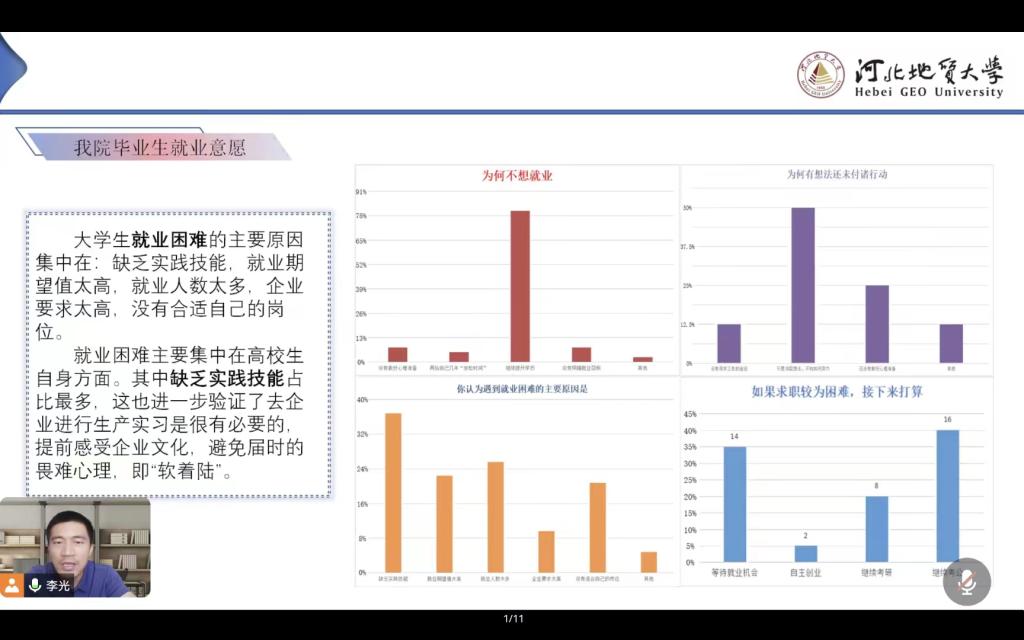1024x640 pixels.
Task: Open the 如果求职较为困难 blue bar chart
Action: [x=836, y=480]
